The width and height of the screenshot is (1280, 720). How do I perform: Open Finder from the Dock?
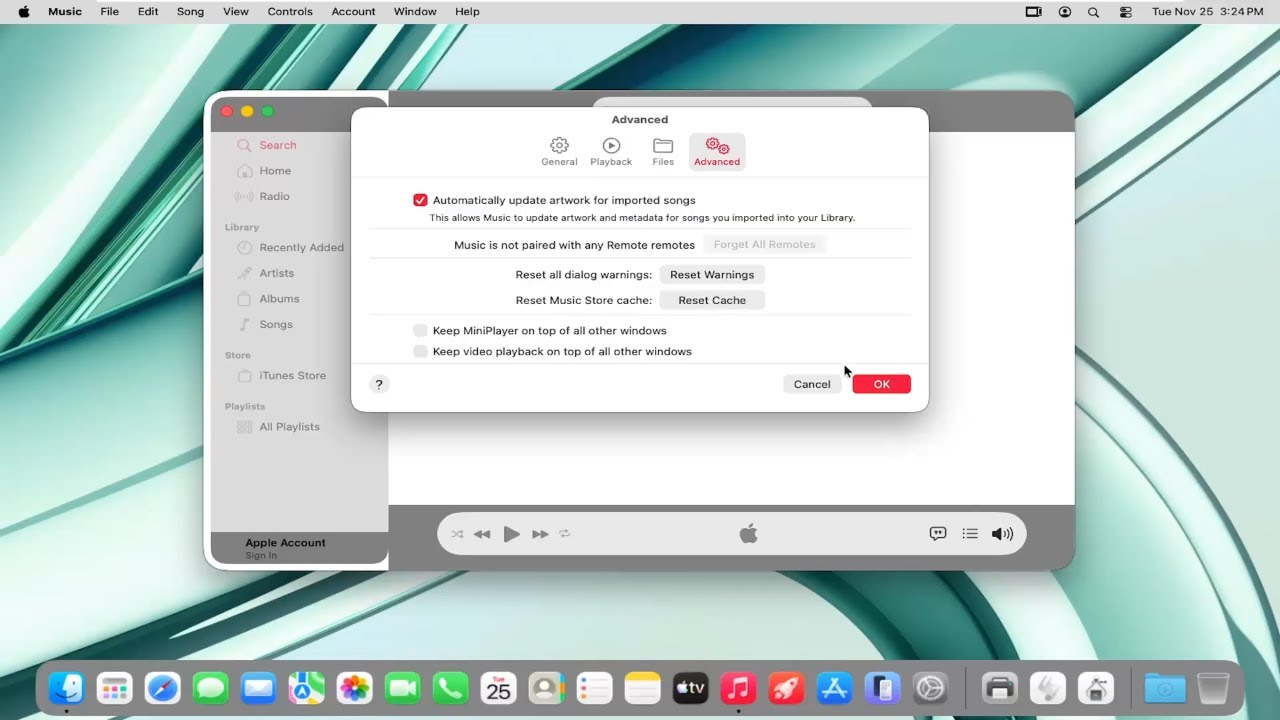point(67,688)
